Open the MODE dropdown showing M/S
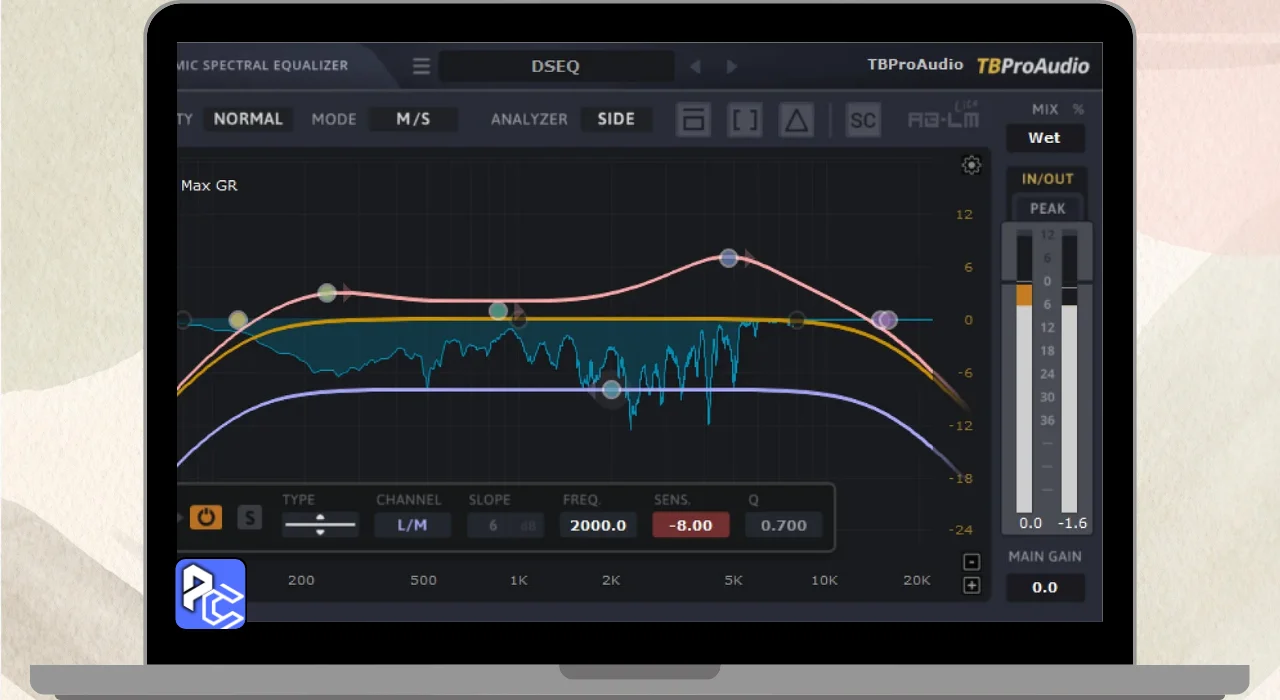1280x700 pixels. pyautogui.click(x=413, y=119)
